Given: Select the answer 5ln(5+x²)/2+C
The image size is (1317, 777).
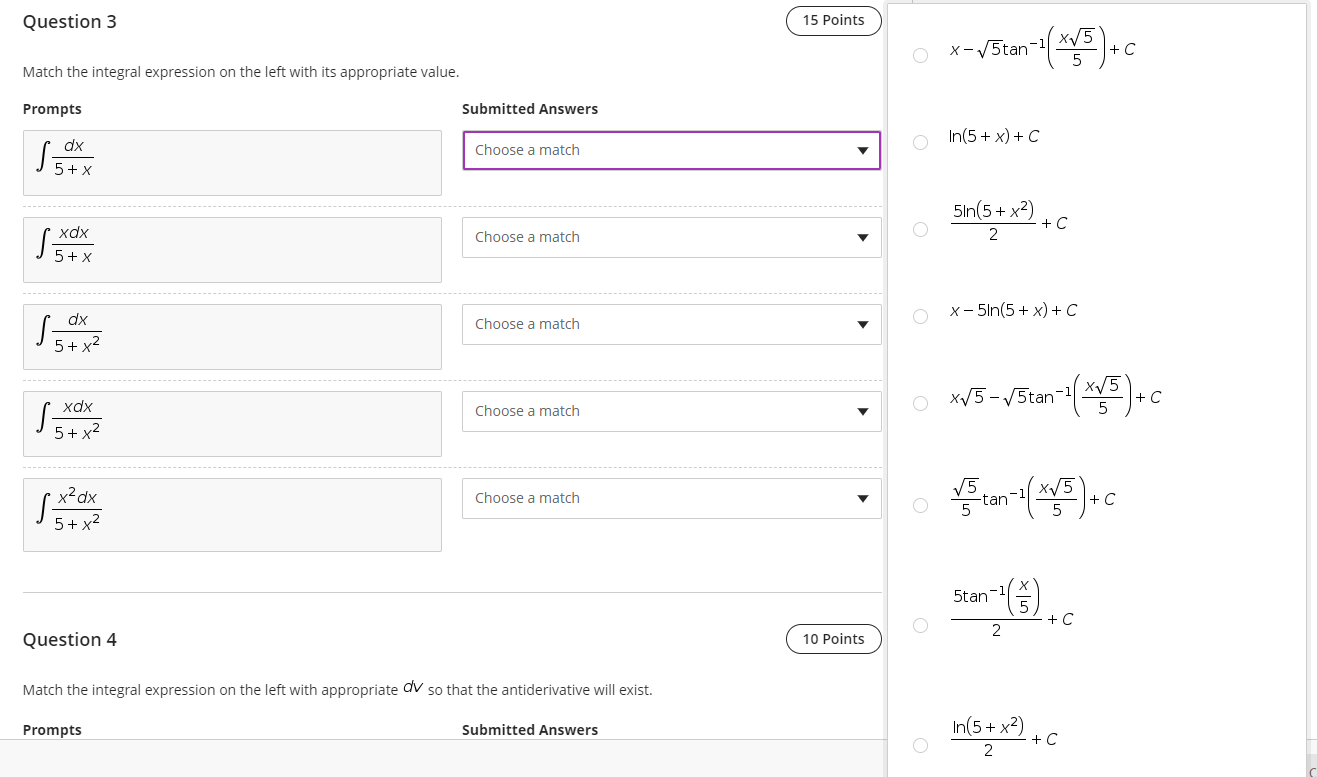Looking at the screenshot, I should (x=919, y=229).
